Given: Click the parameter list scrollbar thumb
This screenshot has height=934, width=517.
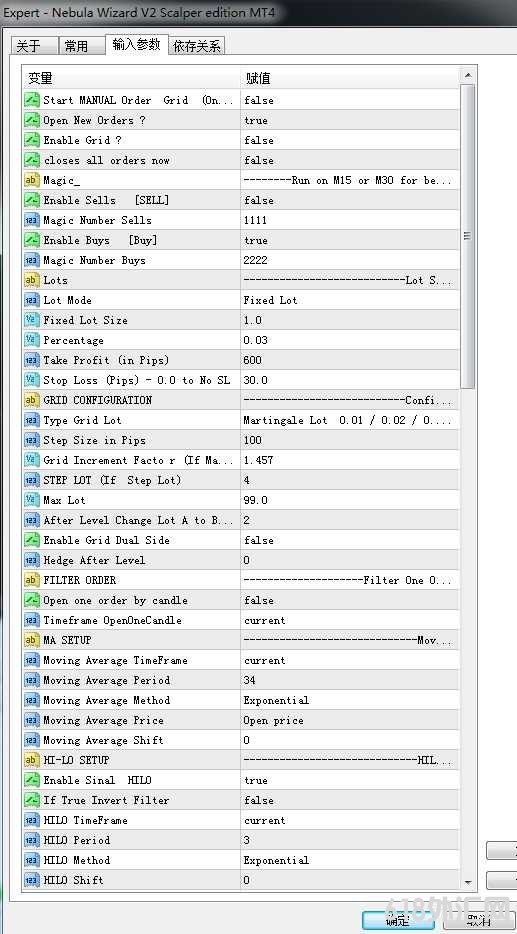Looking at the screenshot, I should coord(468,236).
